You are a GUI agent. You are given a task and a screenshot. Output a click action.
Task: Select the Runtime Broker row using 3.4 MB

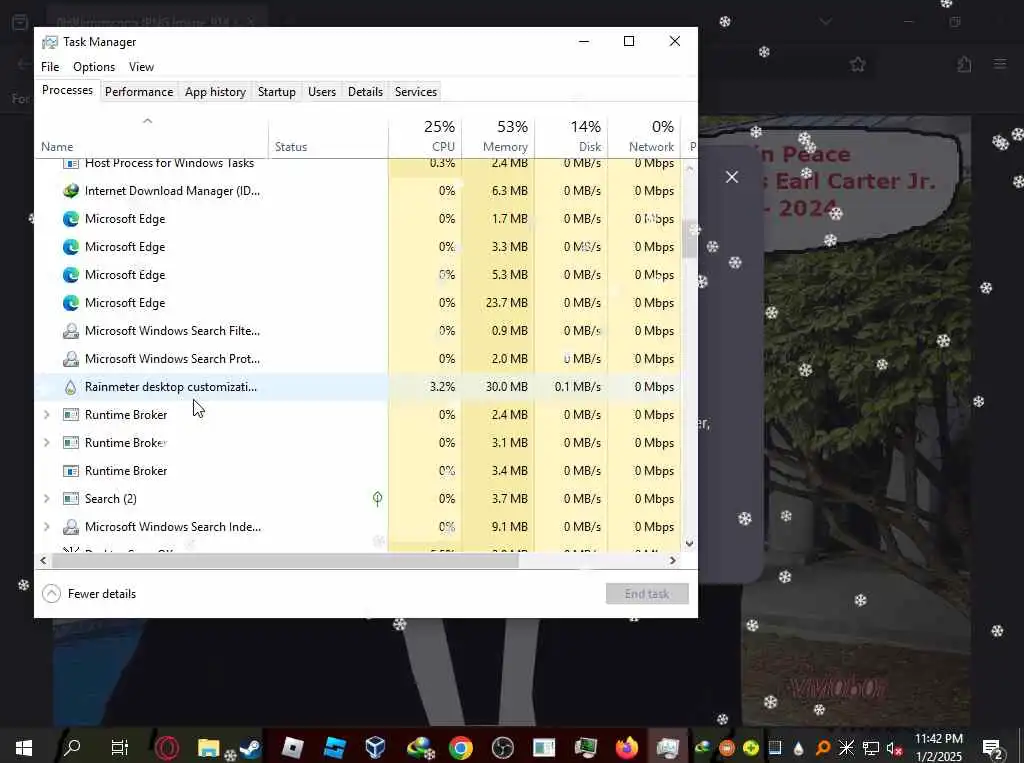(x=358, y=471)
